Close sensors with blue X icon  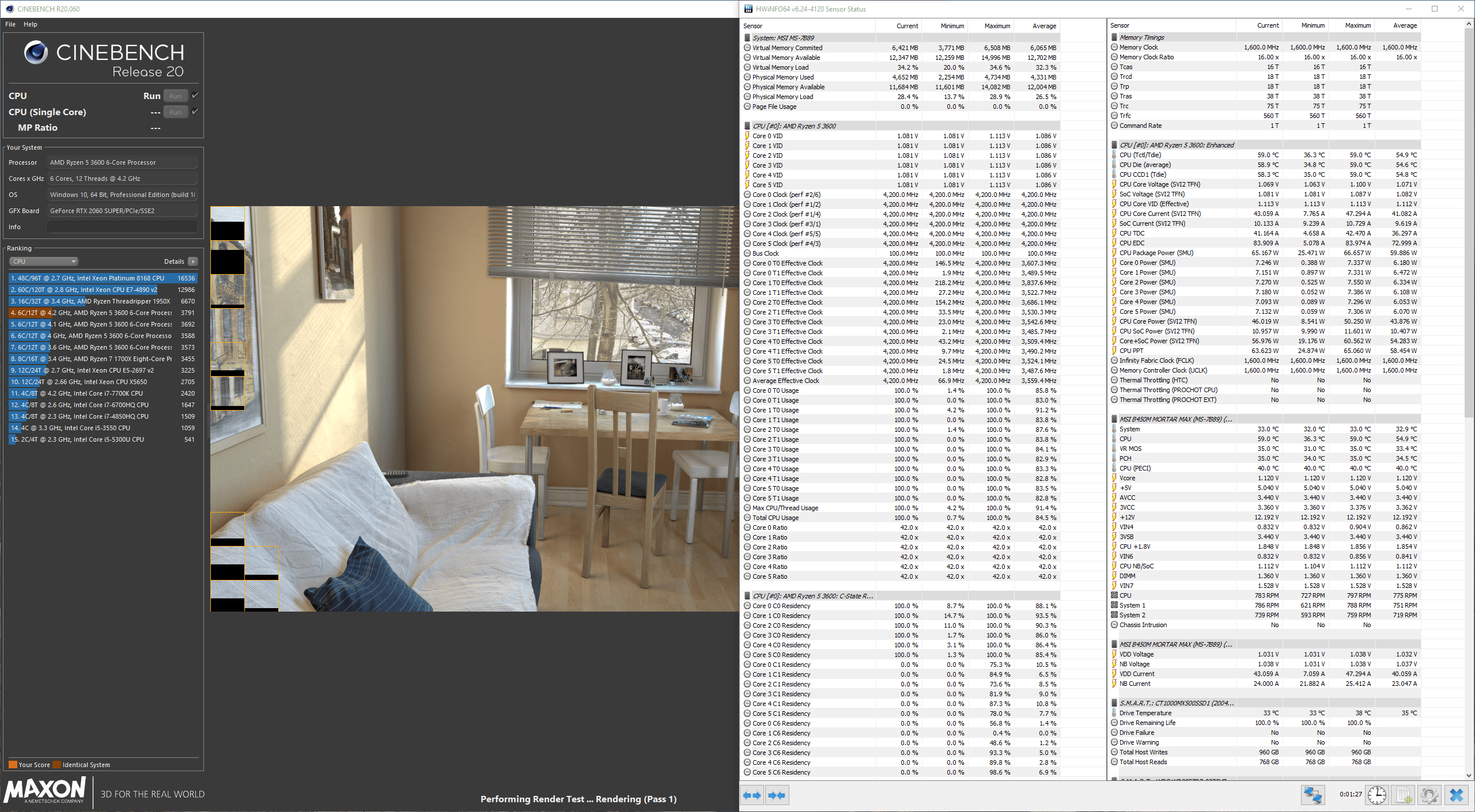1457,795
